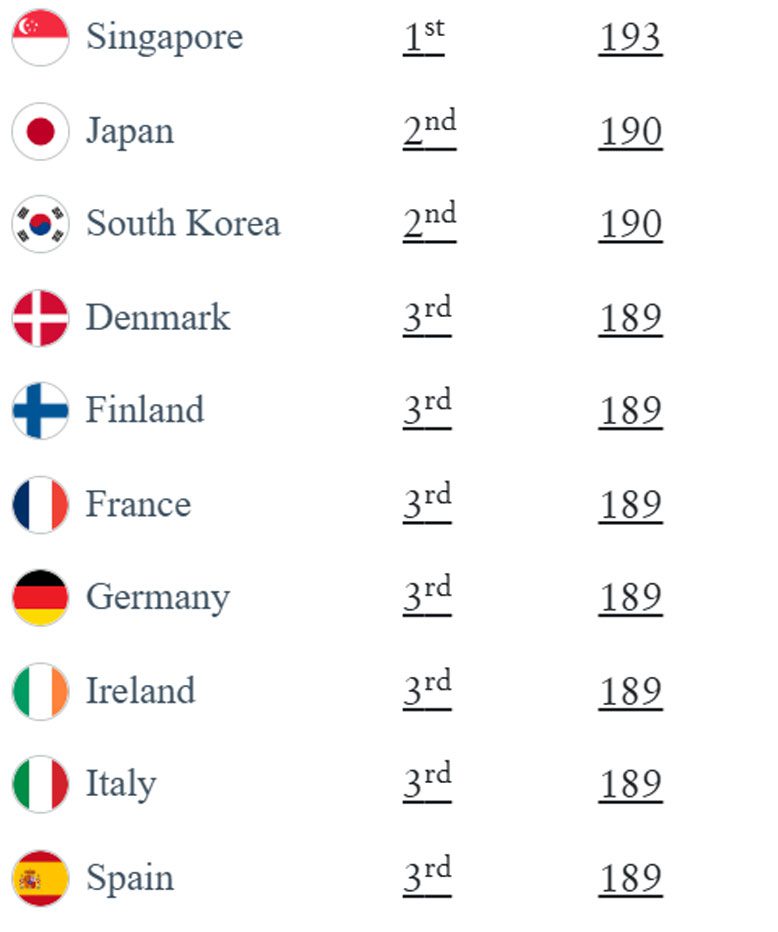Select the Ireland country name

tap(140, 691)
